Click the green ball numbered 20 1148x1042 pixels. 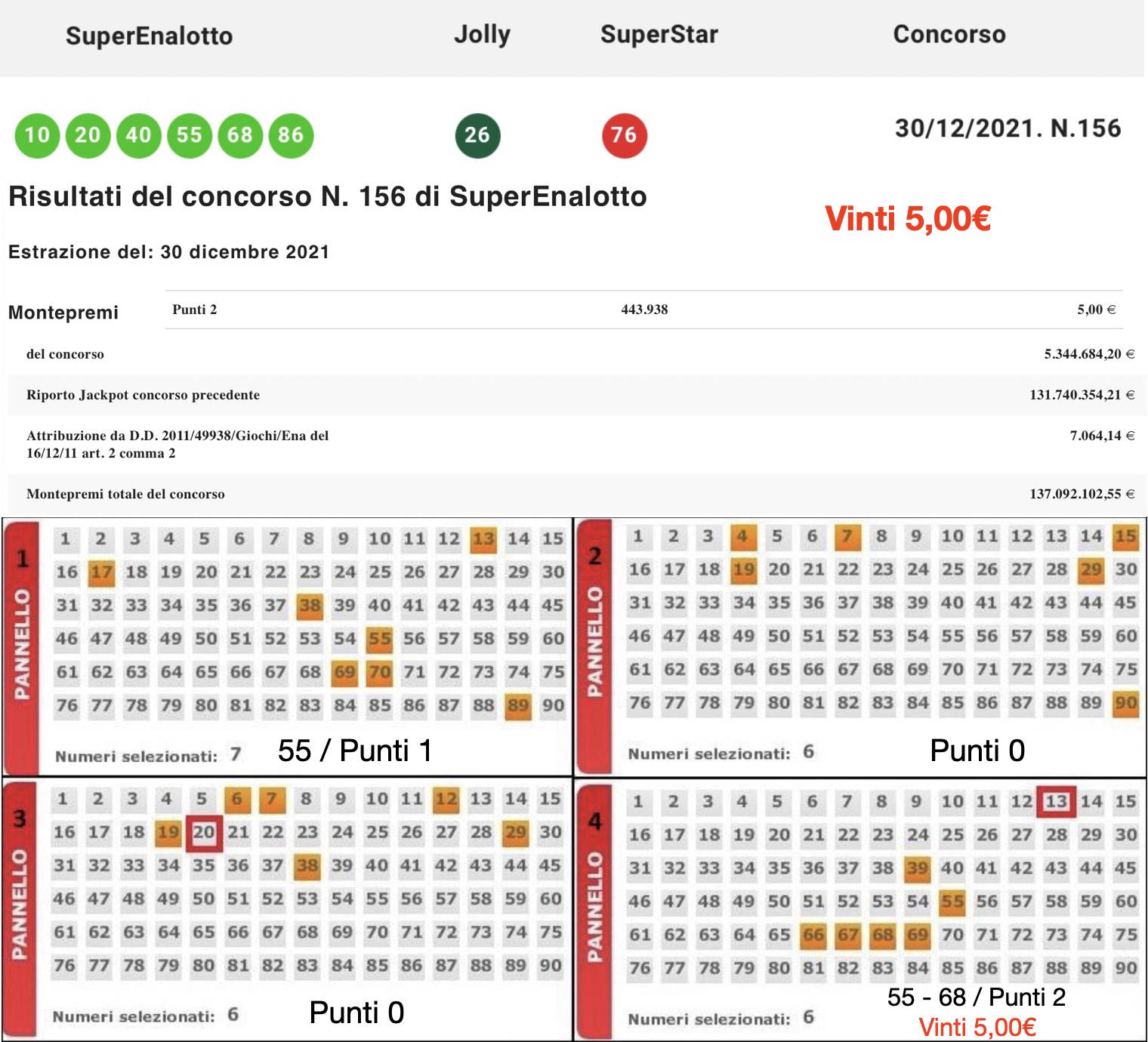coord(88,135)
